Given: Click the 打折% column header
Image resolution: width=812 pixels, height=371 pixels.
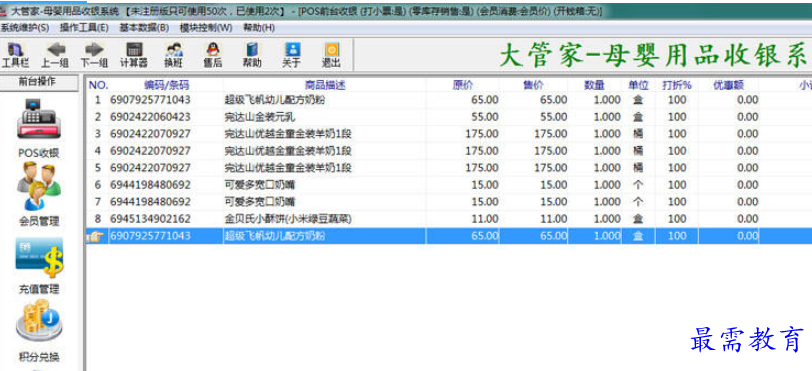Looking at the screenshot, I should click(676, 85).
